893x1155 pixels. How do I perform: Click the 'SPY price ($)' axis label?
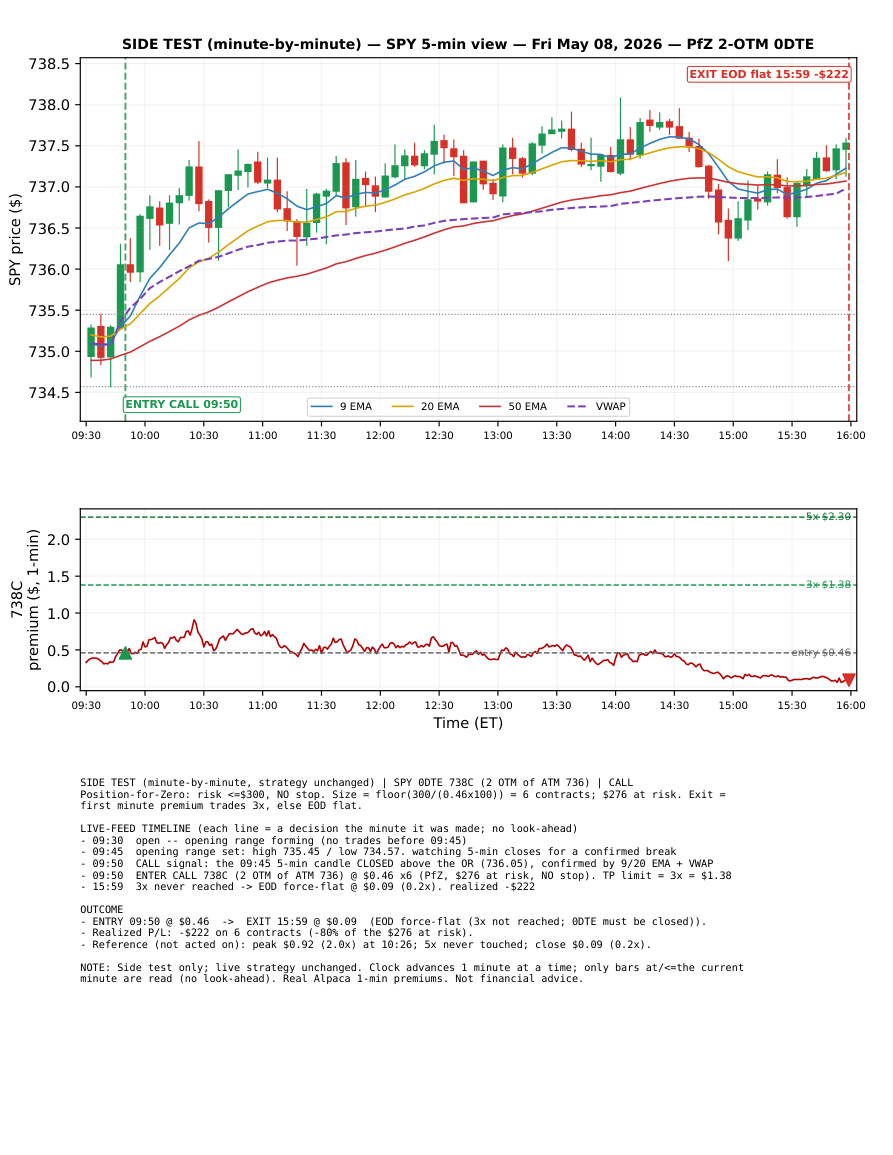click(x=15, y=239)
